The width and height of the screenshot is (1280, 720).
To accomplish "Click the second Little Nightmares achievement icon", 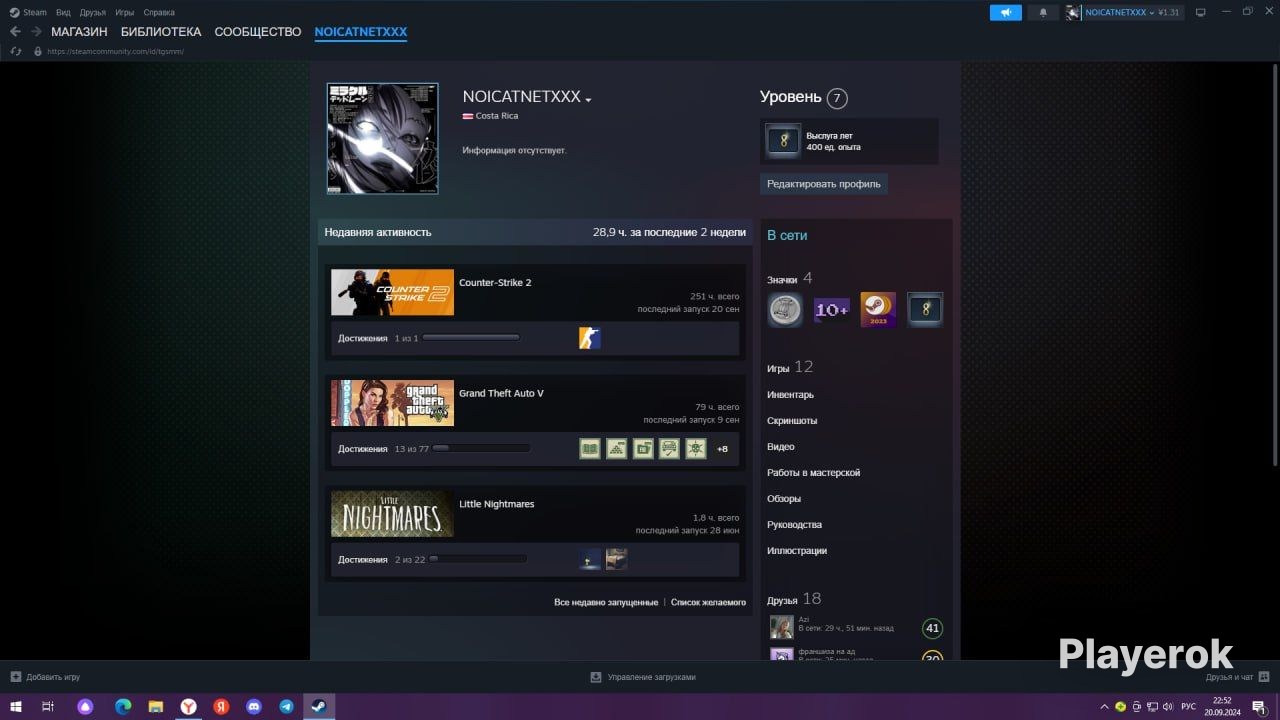I will [617, 559].
